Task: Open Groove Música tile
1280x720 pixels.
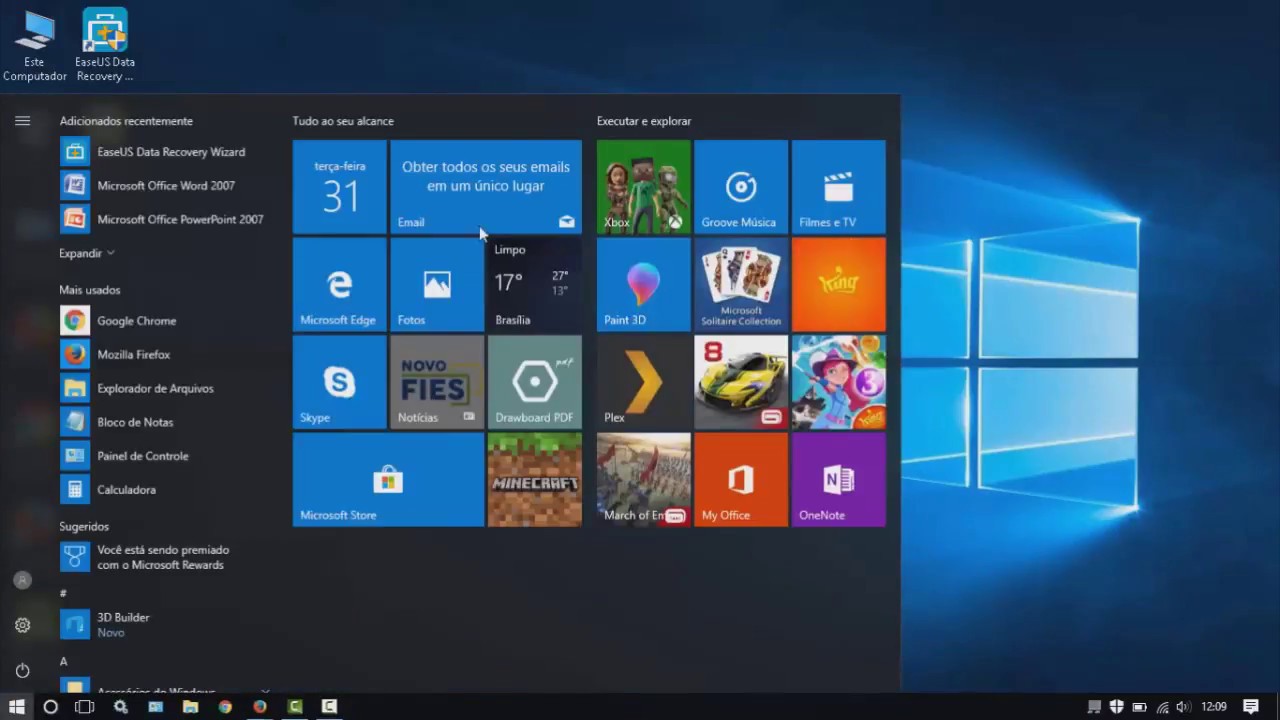Action: click(x=741, y=187)
